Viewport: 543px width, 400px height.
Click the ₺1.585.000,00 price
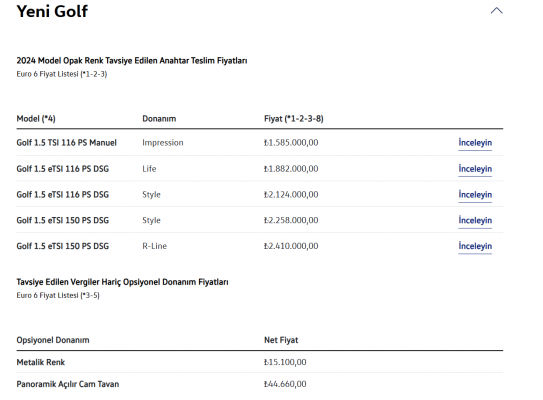[x=291, y=143]
